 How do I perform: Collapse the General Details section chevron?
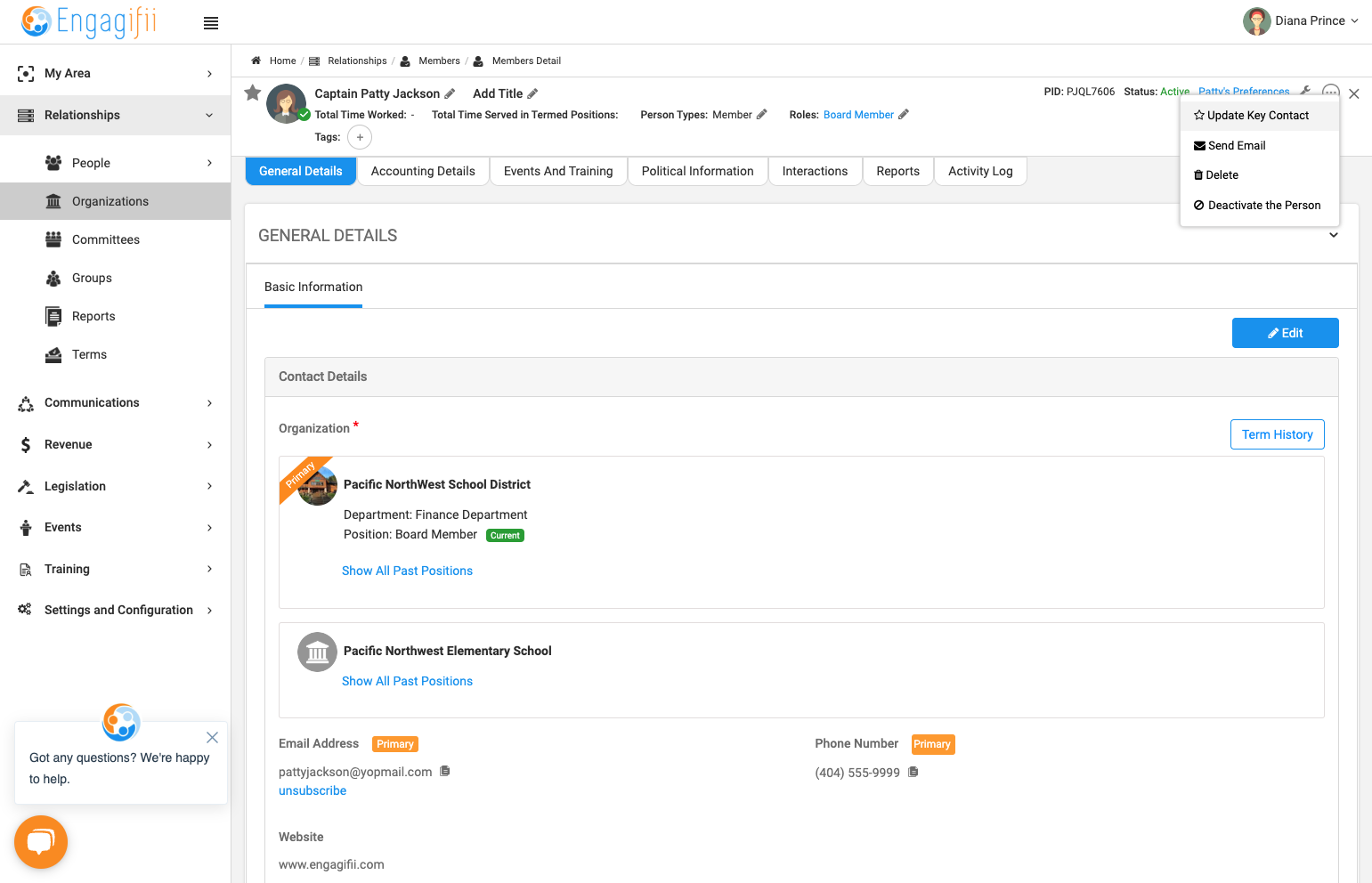(x=1334, y=236)
